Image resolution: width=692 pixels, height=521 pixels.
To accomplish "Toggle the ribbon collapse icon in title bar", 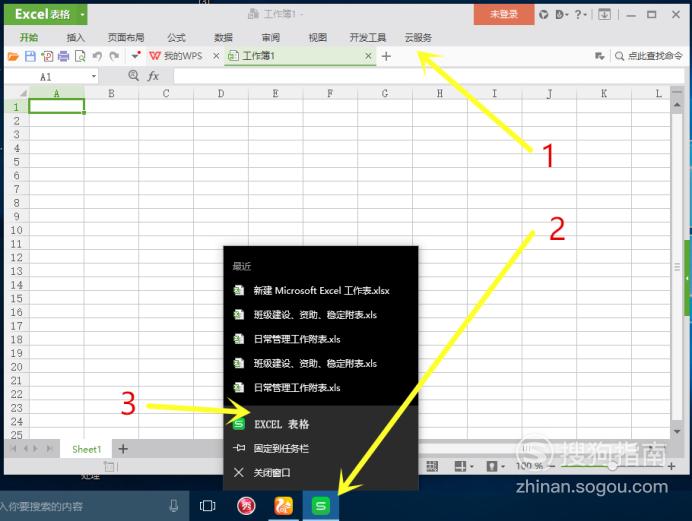I will tap(605, 15).
